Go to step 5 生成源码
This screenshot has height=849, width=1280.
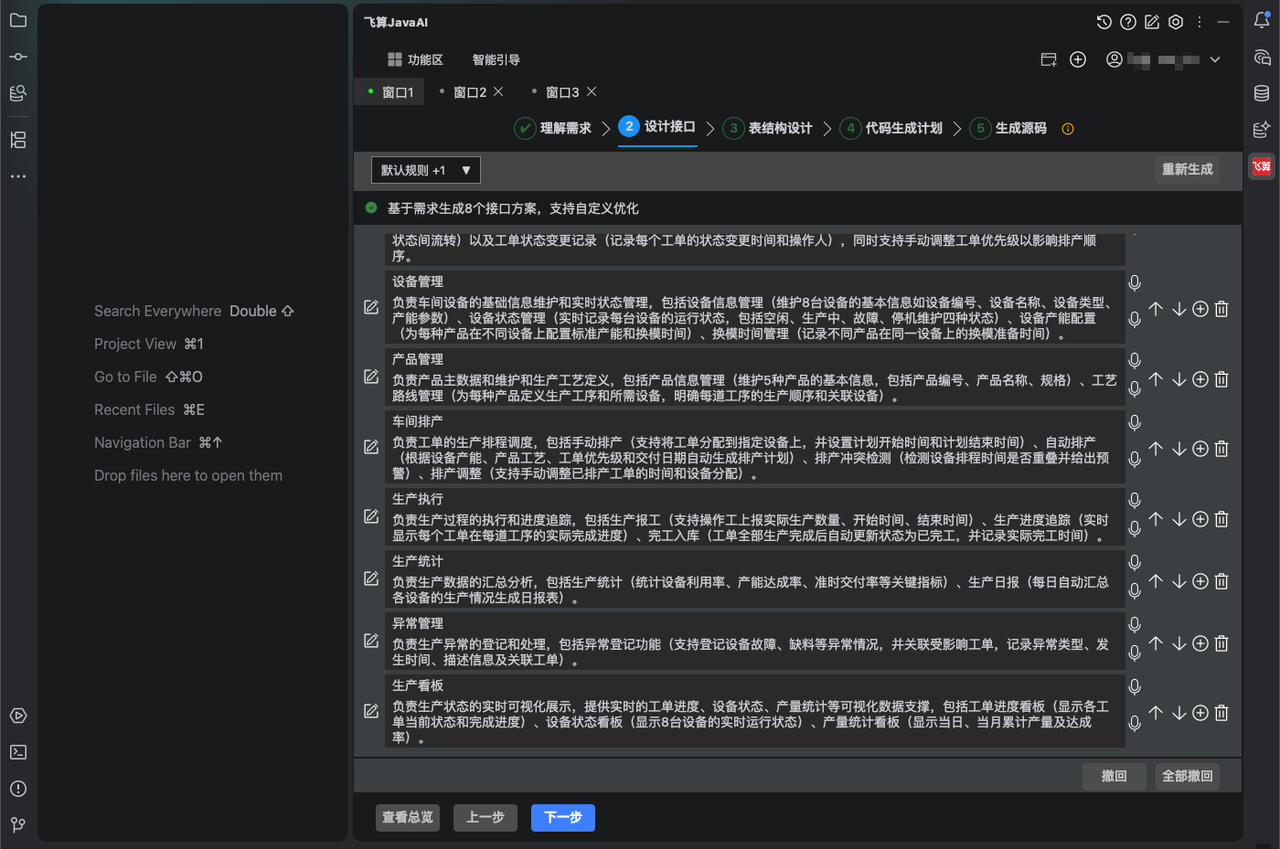(x=1008, y=128)
